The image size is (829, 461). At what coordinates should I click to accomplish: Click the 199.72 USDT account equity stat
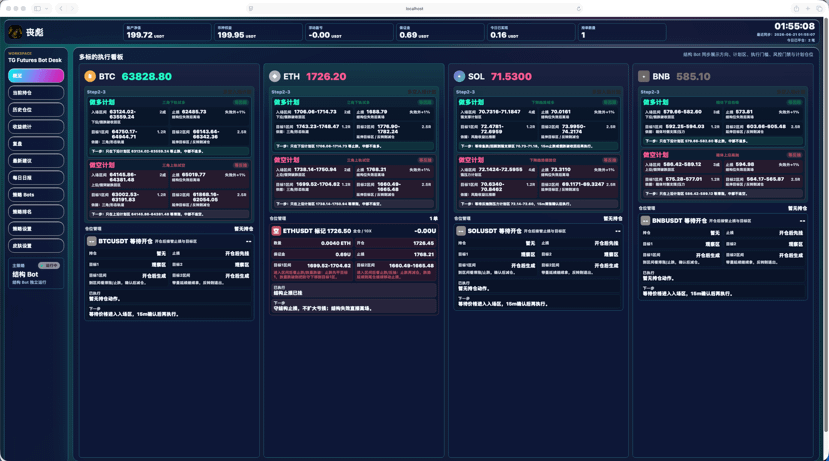[x=168, y=32]
